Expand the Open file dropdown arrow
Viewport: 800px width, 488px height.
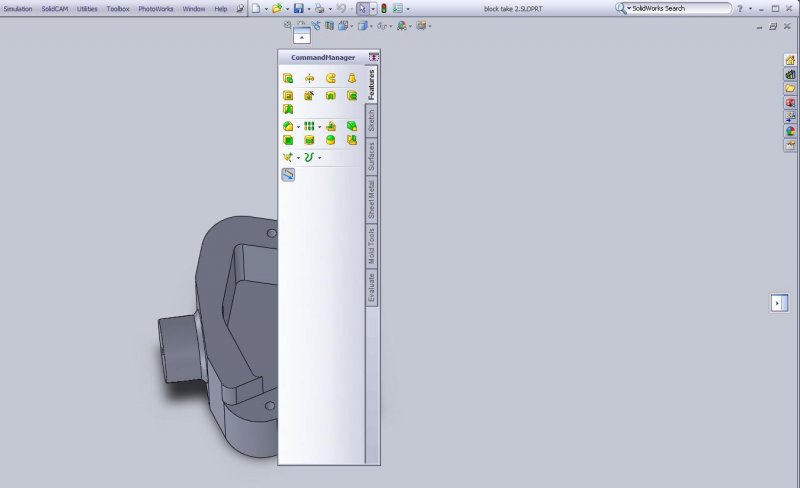coord(287,9)
